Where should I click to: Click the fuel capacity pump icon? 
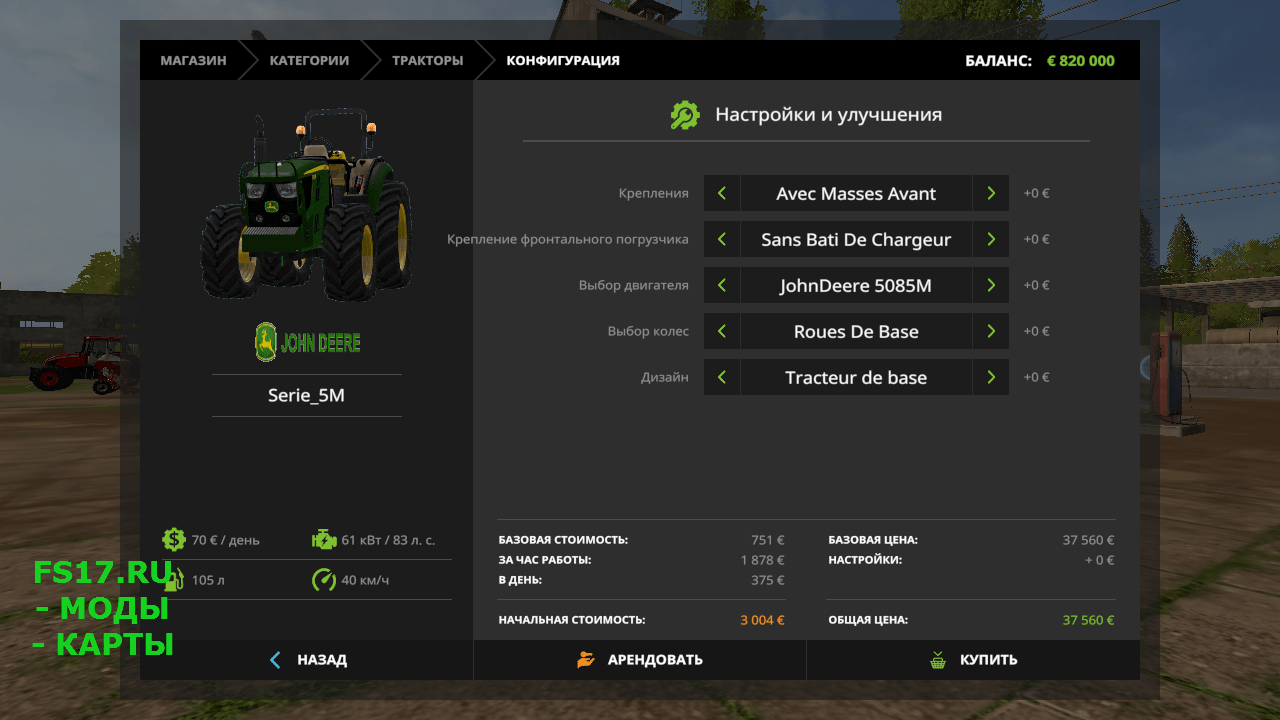click(174, 580)
